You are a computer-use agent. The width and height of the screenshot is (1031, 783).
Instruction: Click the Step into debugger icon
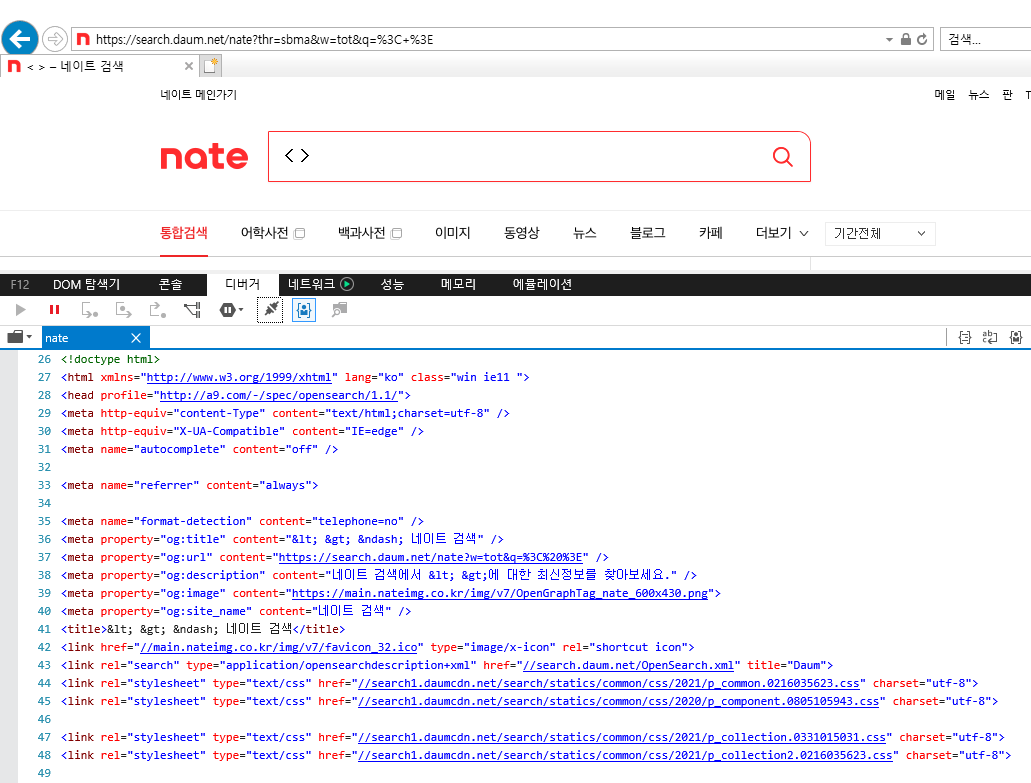click(x=89, y=310)
